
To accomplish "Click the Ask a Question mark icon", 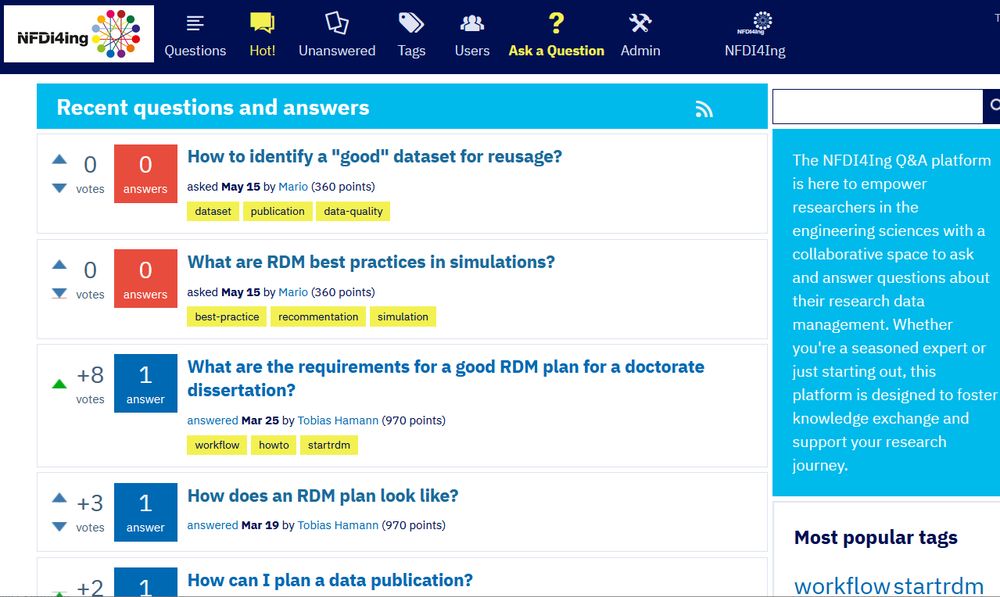I will pos(556,23).
